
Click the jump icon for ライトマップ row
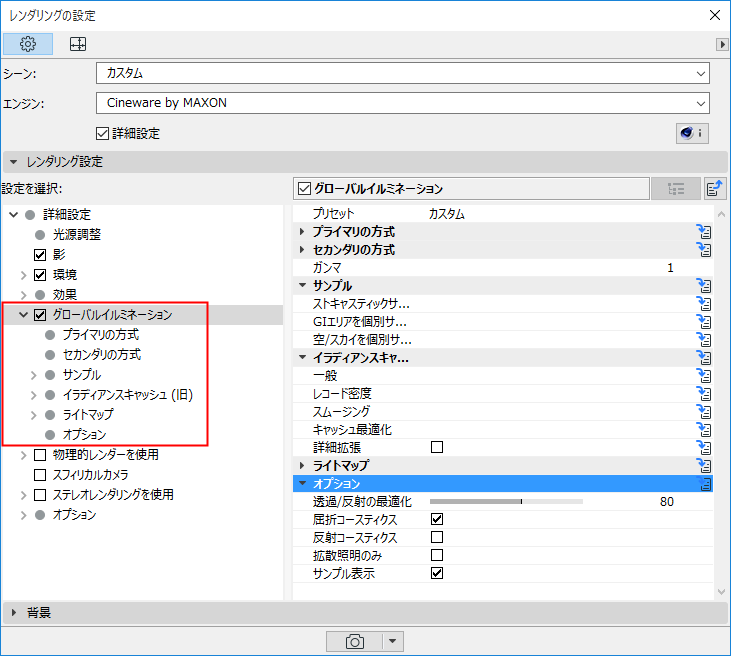(704, 466)
